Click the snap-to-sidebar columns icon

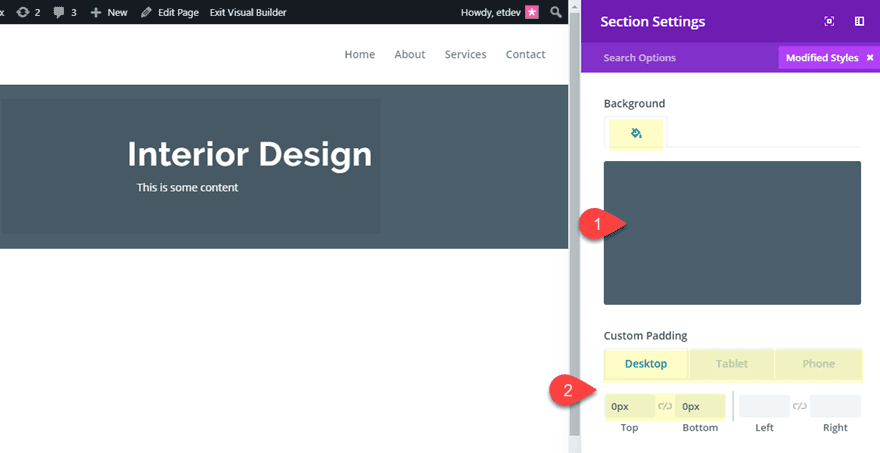[x=859, y=22]
